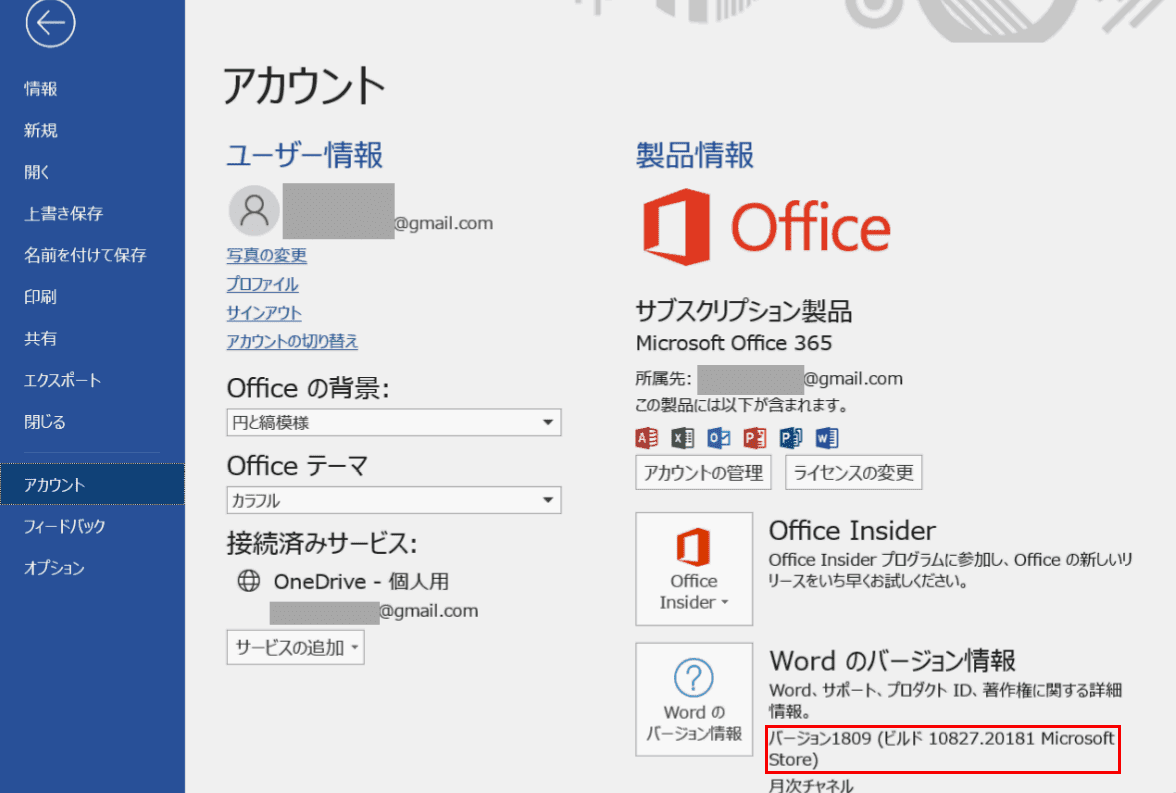This screenshot has height=793, width=1176.
Task: Click the Word app icon
Action: click(x=826, y=437)
